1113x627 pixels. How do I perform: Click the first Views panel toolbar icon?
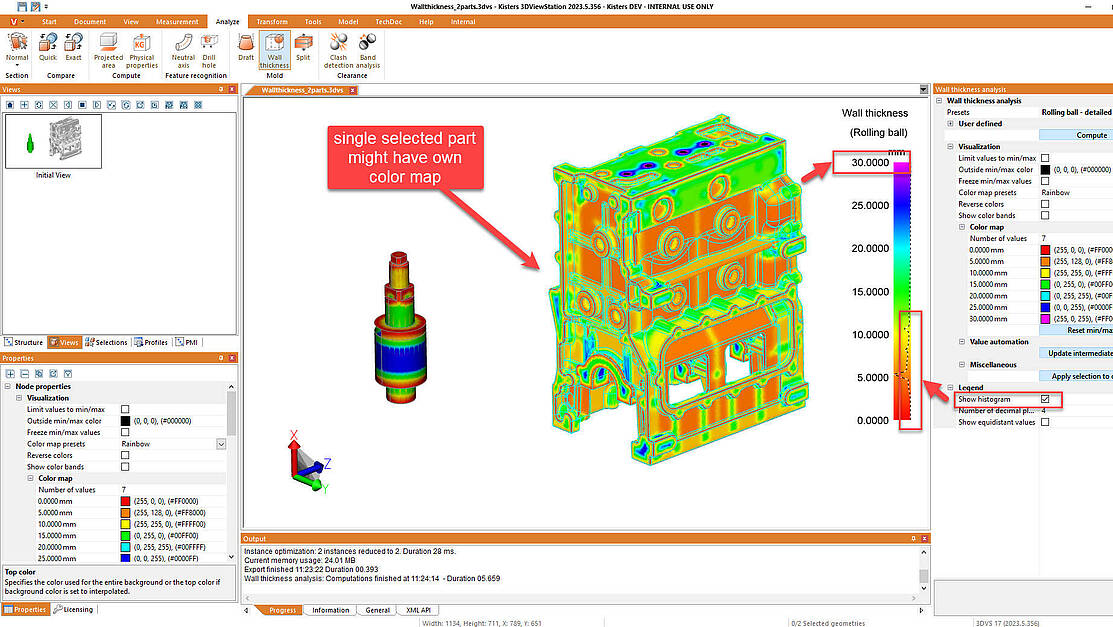click(x=10, y=104)
